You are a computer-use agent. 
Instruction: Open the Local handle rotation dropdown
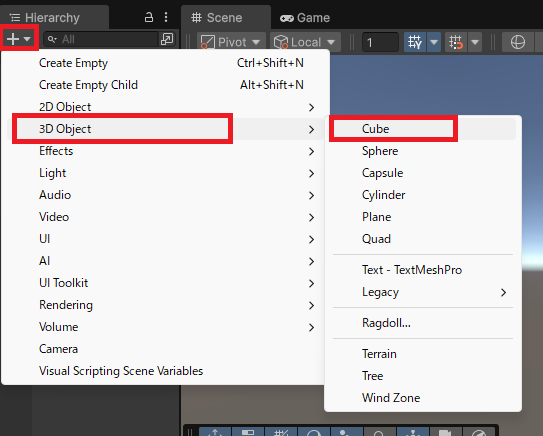[305, 42]
